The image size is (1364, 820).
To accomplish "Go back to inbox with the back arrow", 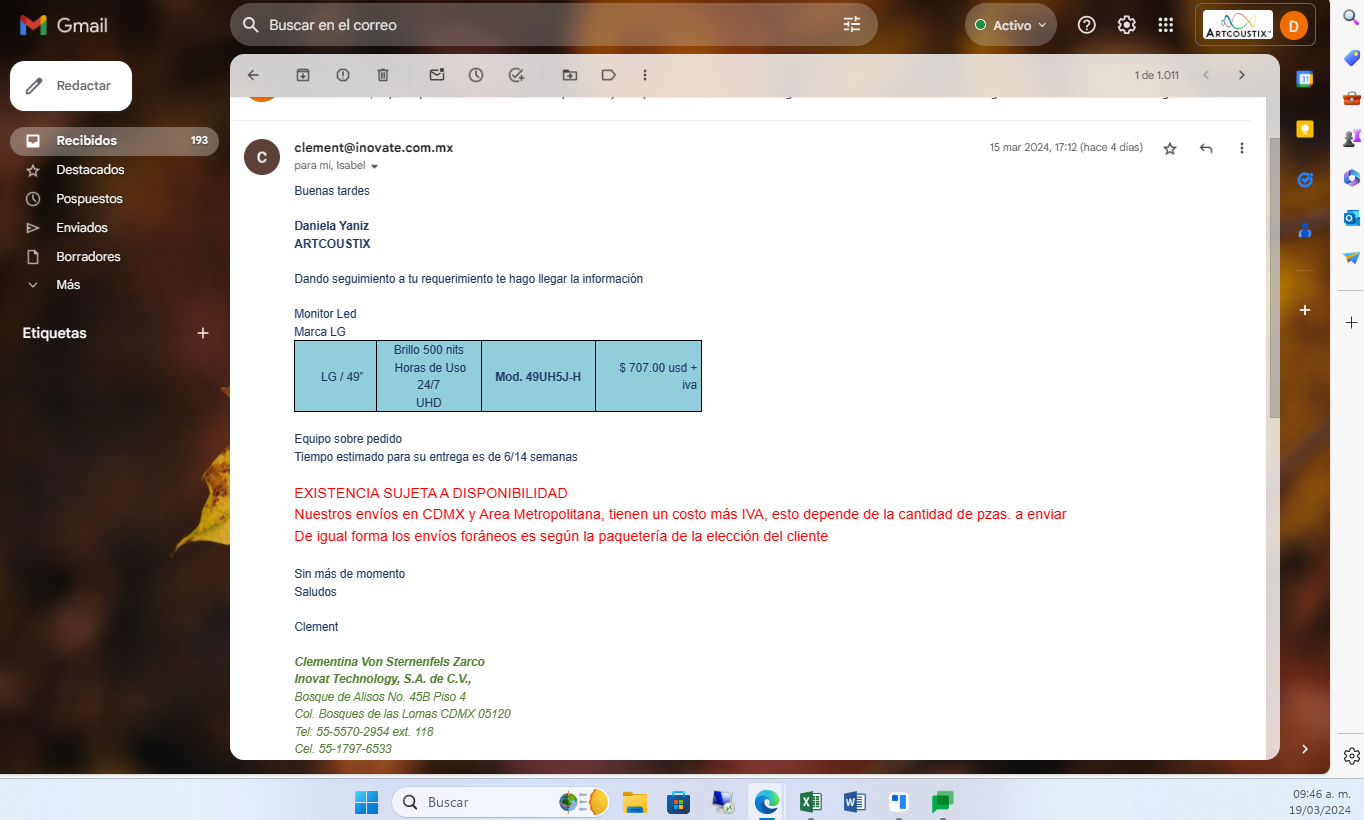I will point(253,75).
